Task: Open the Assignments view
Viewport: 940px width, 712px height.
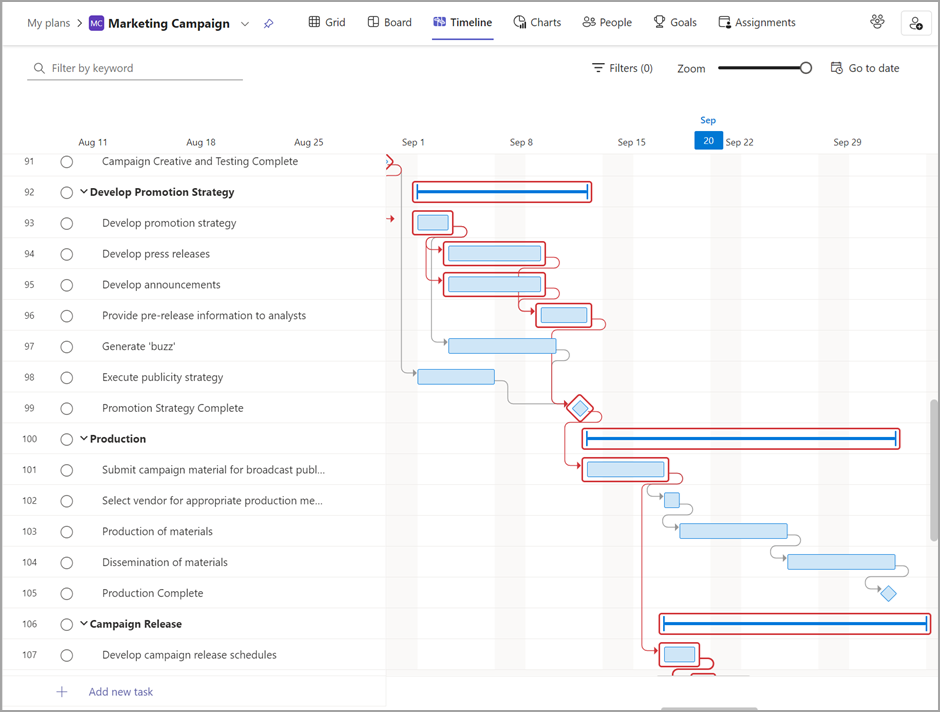Action: [757, 21]
